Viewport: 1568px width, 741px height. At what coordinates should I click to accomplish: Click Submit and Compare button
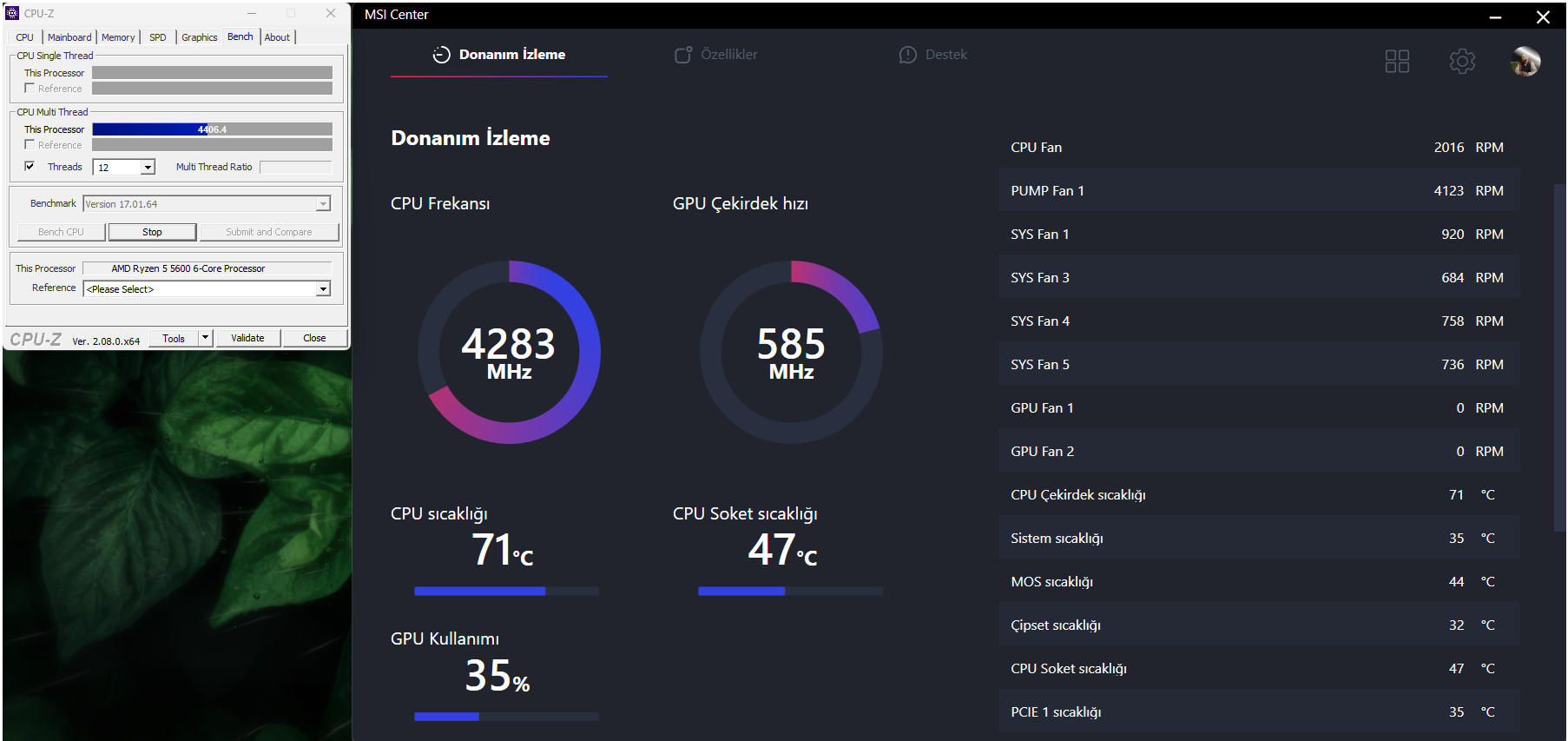(269, 232)
